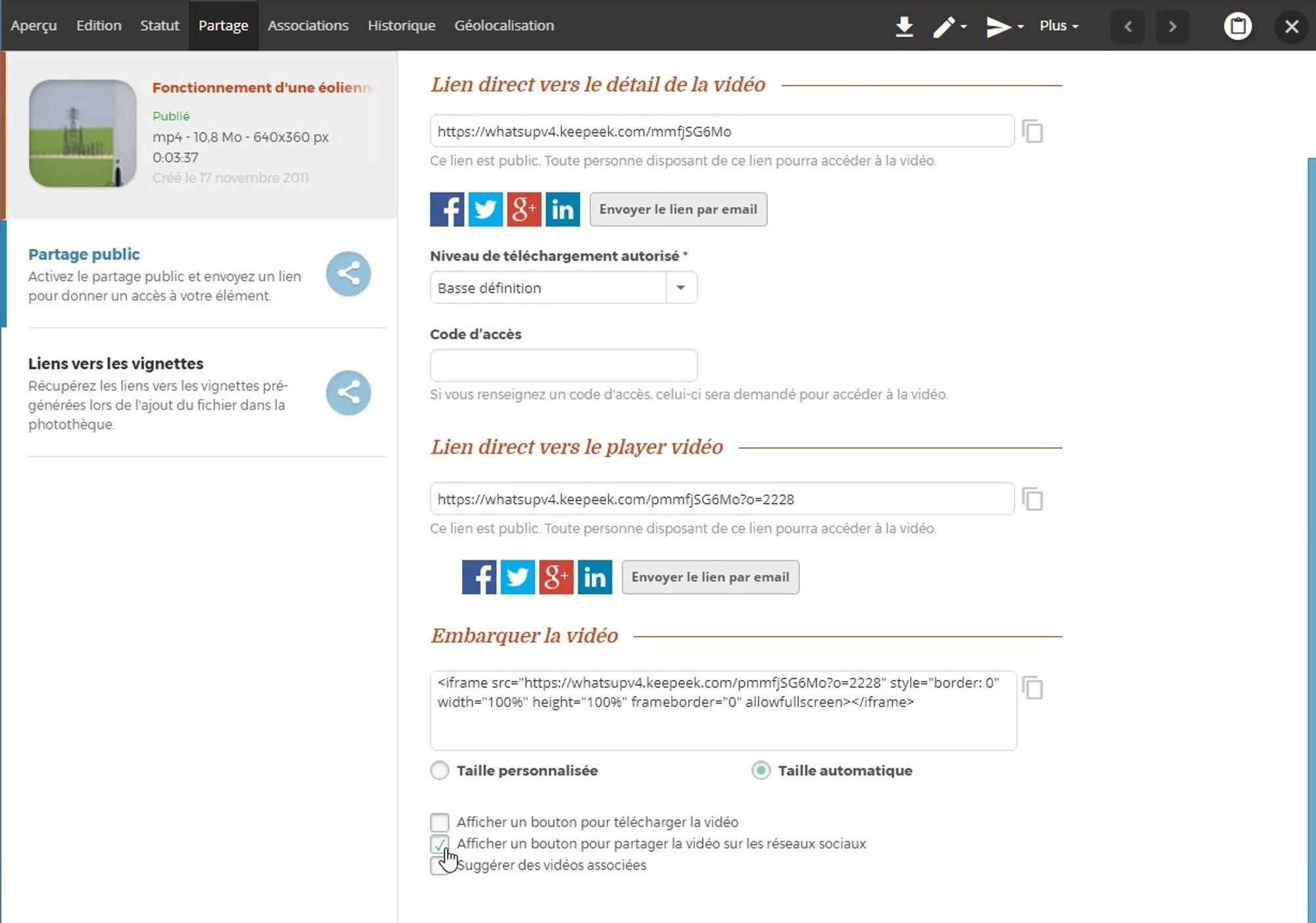Click the download icon in top toolbar
This screenshot has height=923, width=1316.
904,26
